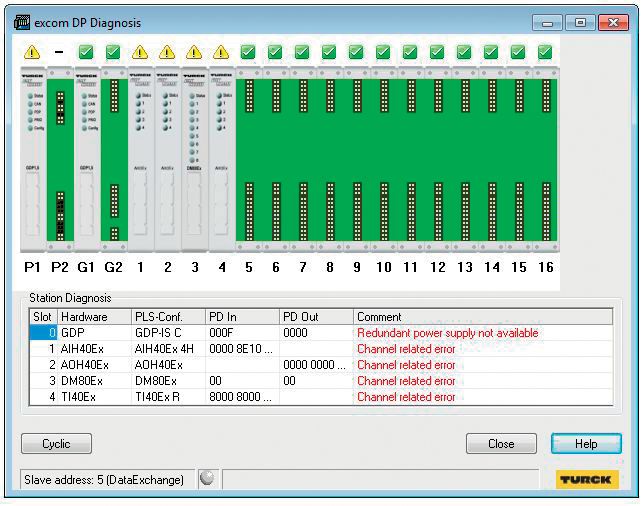Click the PD In column header

(x=242, y=317)
